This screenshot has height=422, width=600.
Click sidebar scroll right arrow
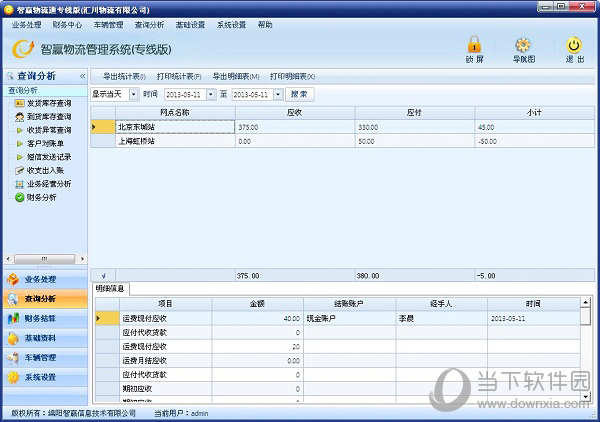point(82,259)
